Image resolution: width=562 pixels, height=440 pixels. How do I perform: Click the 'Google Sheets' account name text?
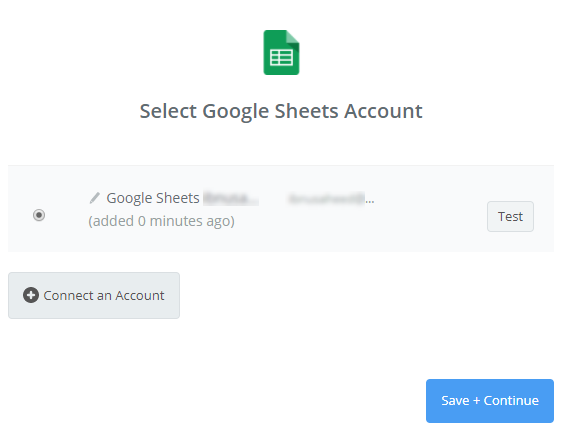pyautogui.click(x=153, y=198)
